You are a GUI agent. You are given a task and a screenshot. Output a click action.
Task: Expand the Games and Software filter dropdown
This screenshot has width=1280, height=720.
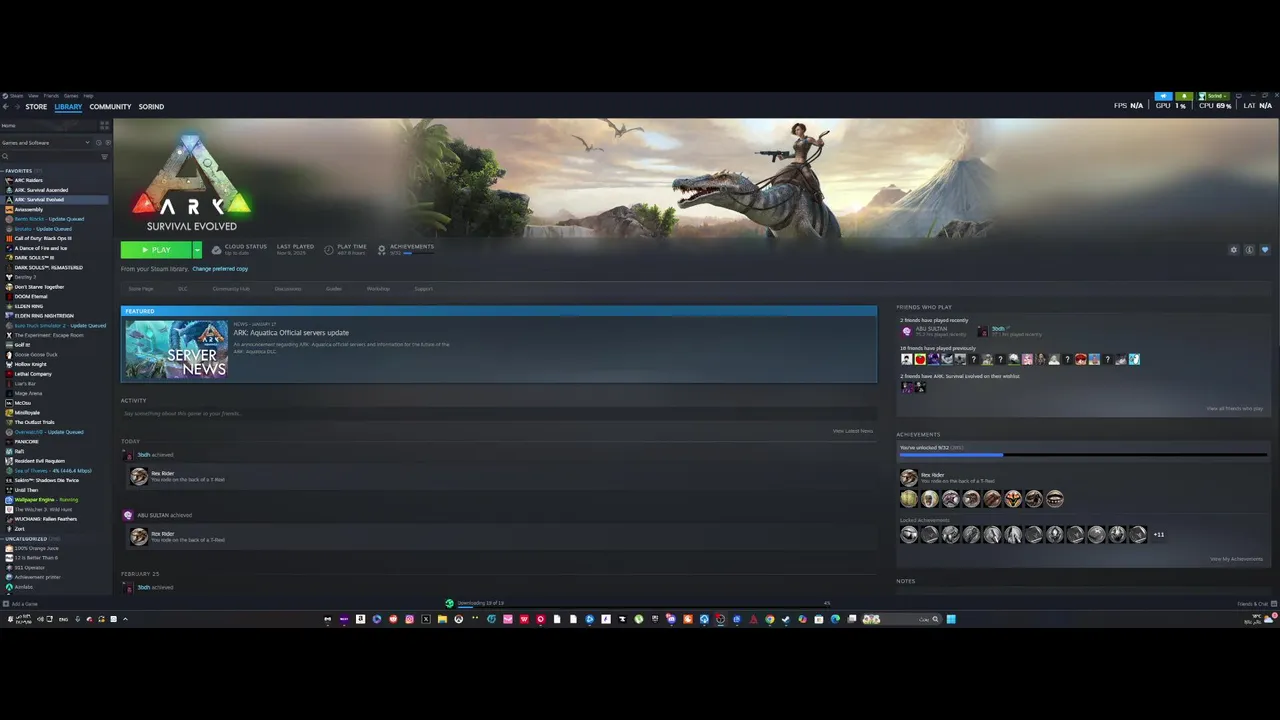(45, 143)
